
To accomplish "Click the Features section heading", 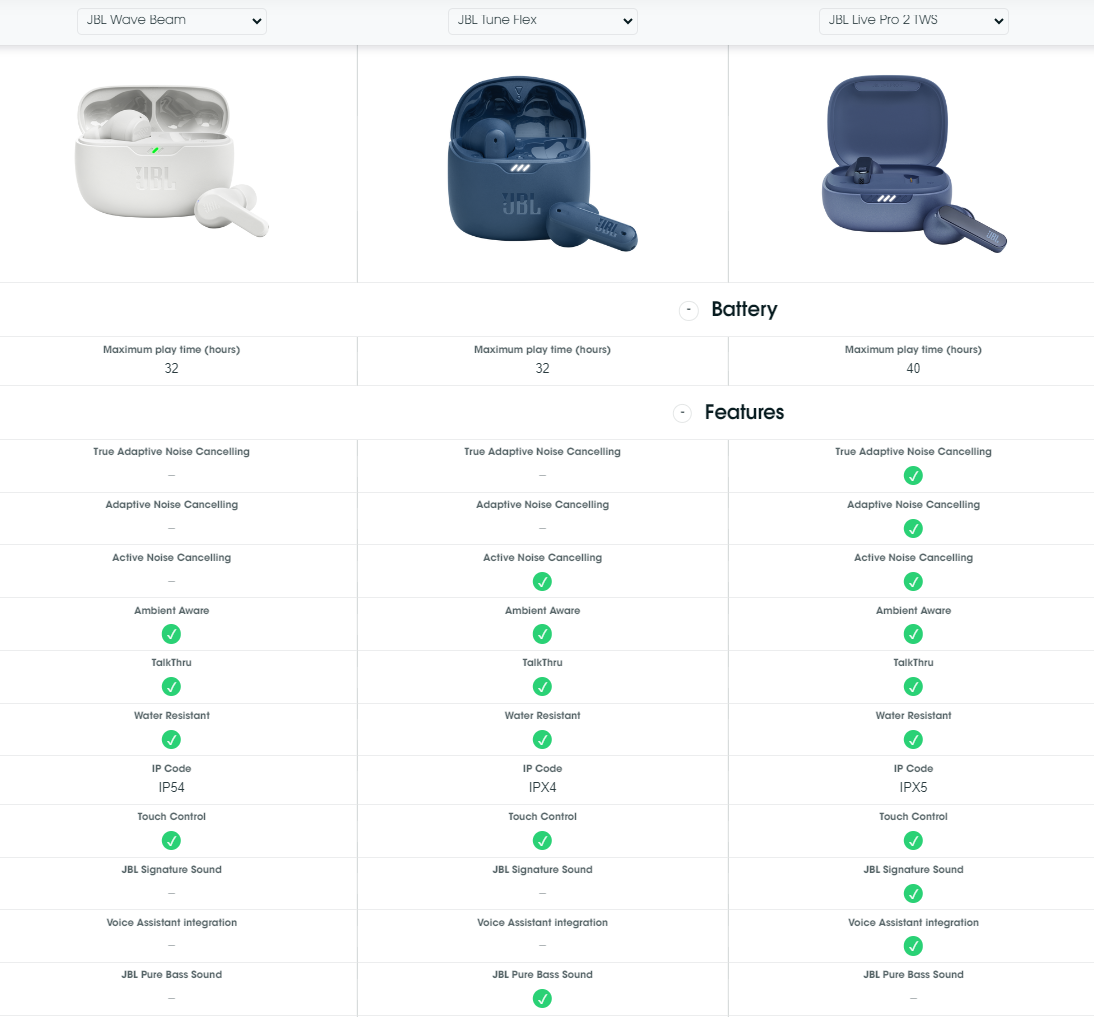I will (x=744, y=413).
